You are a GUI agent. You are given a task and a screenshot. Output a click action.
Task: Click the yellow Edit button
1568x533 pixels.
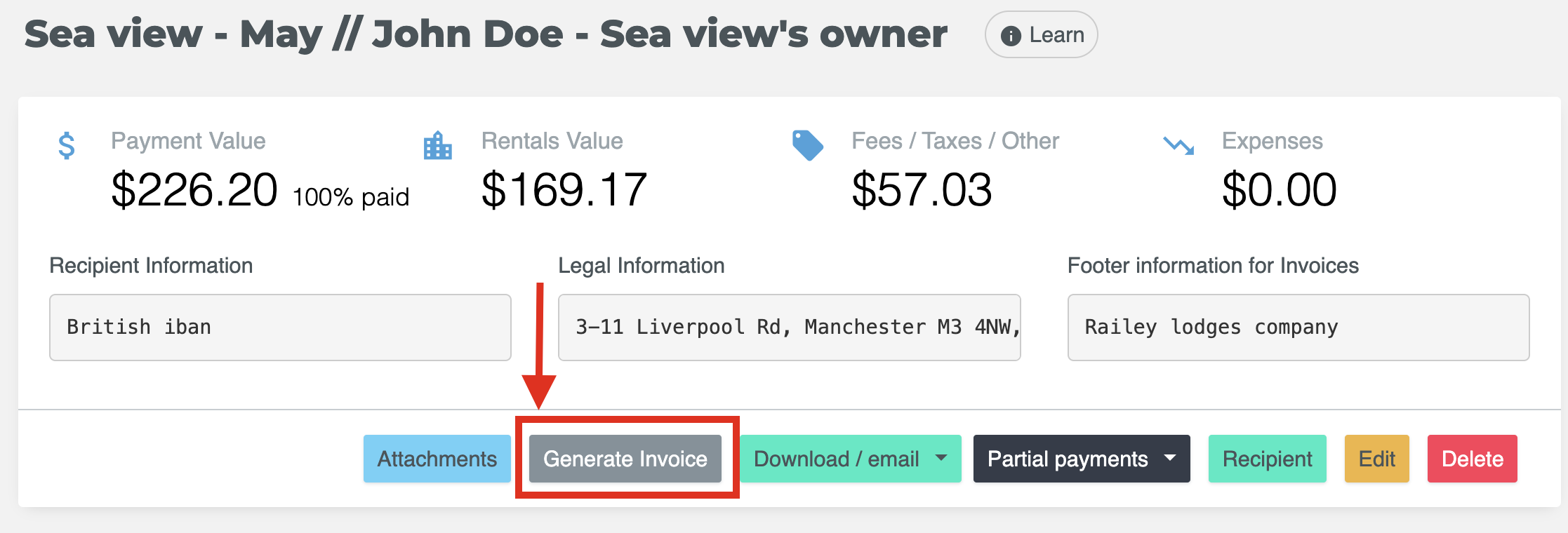tap(1376, 459)
